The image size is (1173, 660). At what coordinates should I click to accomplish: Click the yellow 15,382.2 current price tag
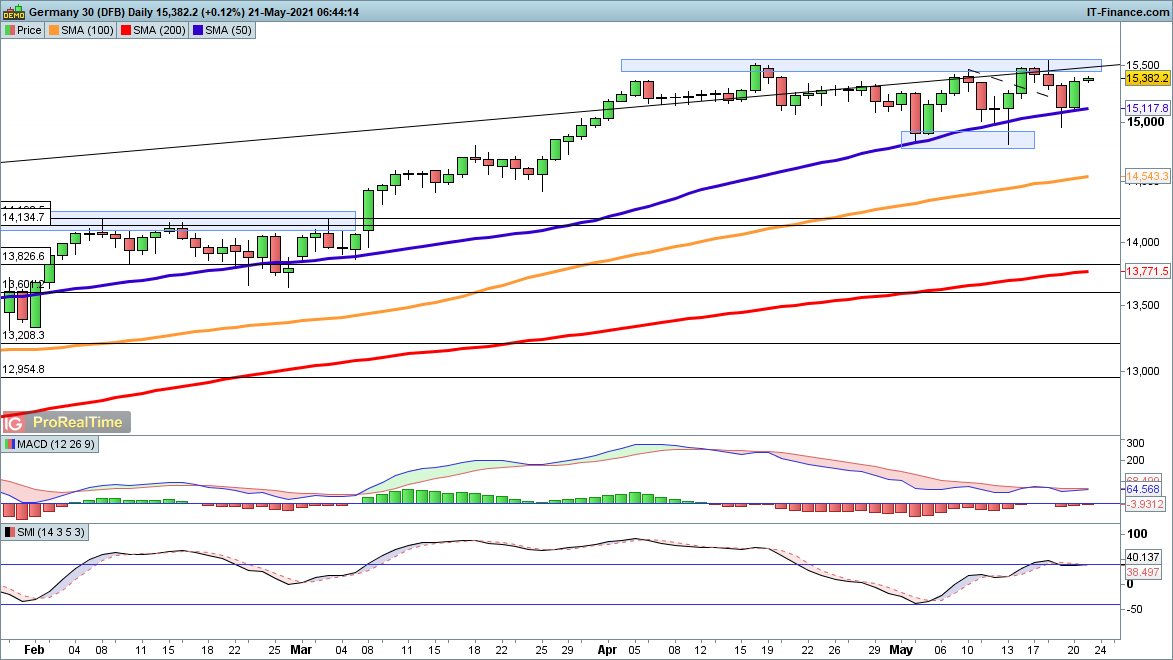pos(1148,77)
